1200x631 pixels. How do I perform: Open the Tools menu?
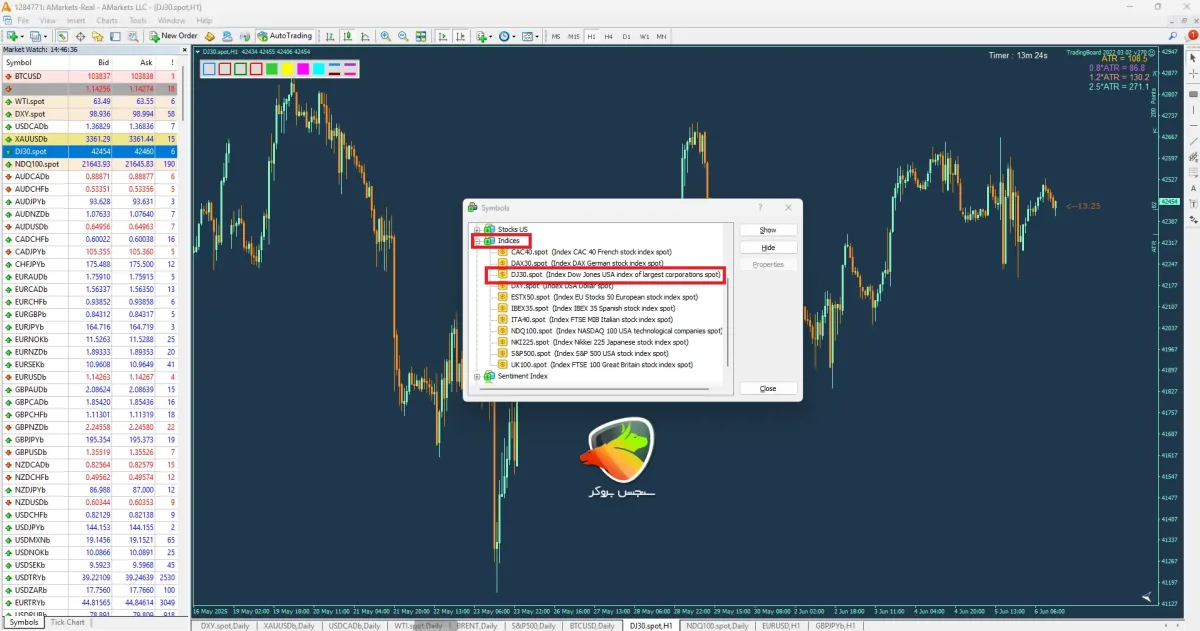pyautogui.click(x=138, y=20)
